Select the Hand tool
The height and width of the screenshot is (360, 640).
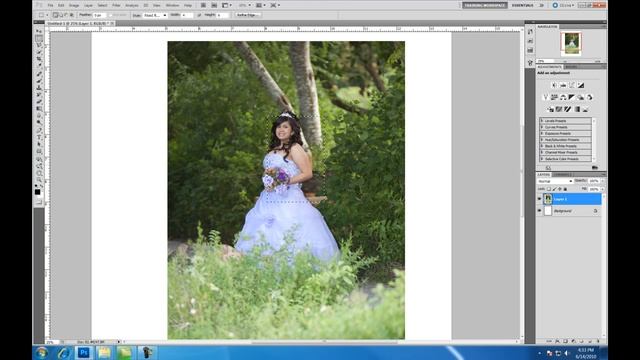pos(39,173)
